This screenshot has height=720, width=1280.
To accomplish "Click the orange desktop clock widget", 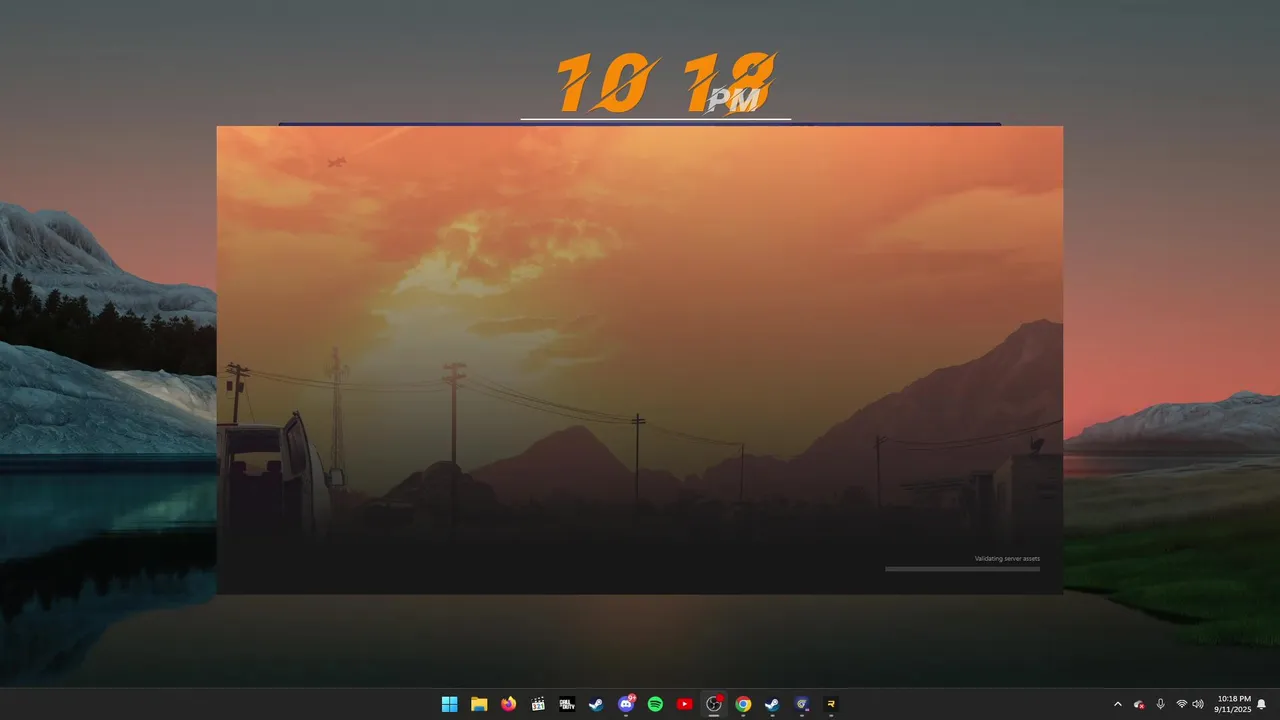I will tap(666, 84).
